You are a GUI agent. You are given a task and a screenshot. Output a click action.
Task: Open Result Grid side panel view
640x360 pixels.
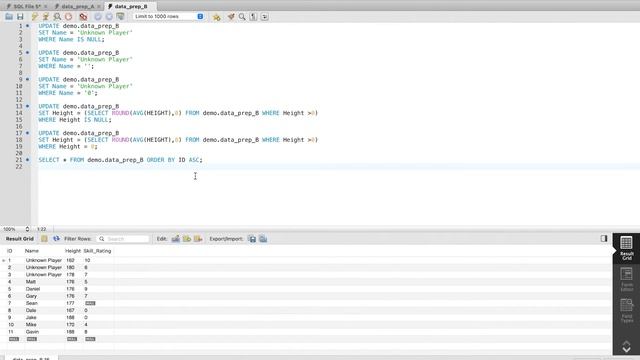click(626, 248)
